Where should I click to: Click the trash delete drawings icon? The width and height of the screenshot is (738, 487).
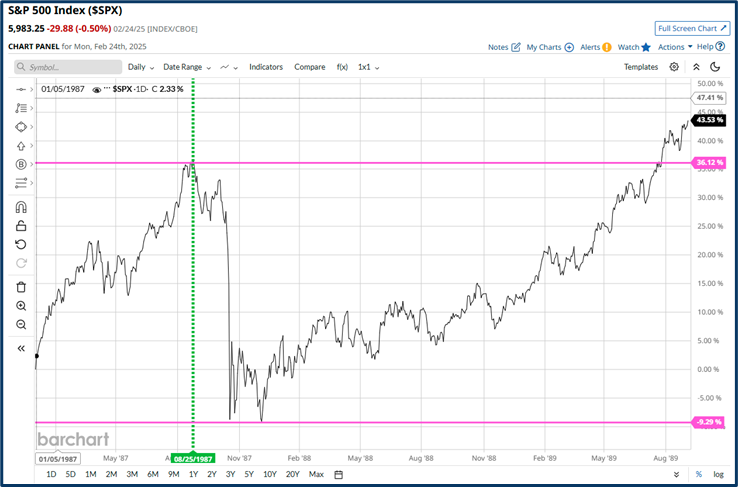21,287
